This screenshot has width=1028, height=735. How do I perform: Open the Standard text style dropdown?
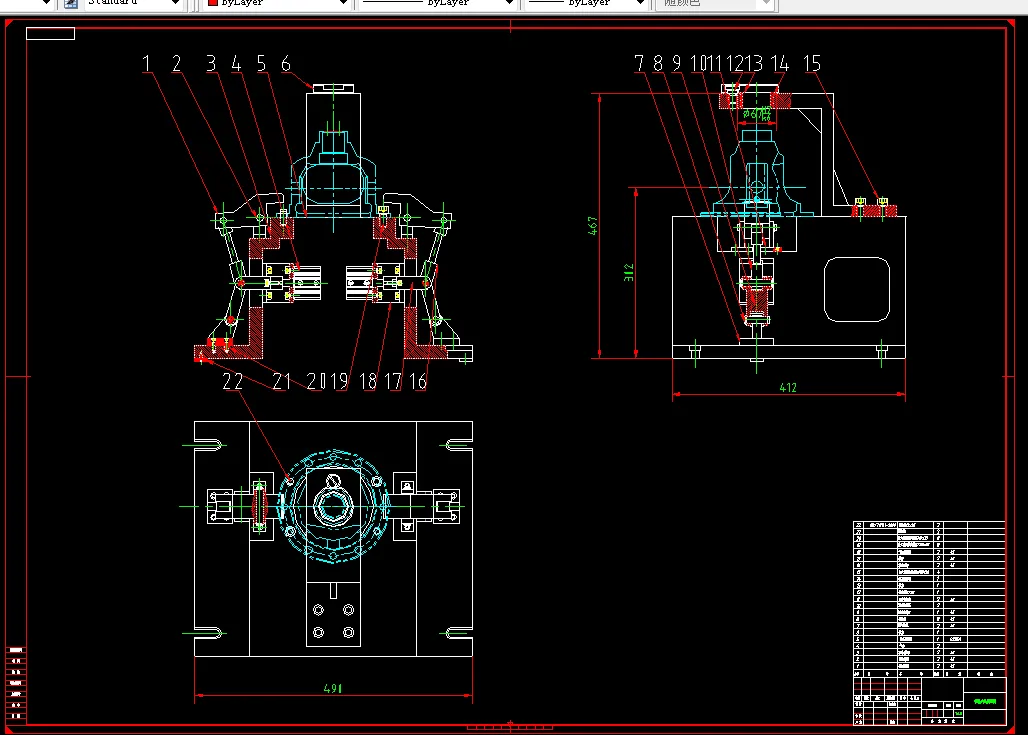click(175, 3)
